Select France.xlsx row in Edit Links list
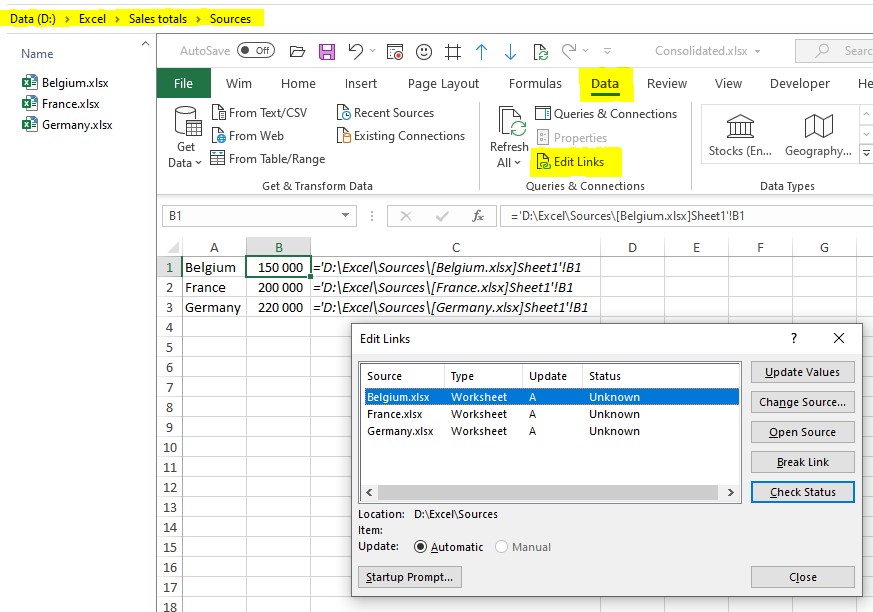Image resolution: width=873 pixels, height=612 pixels. tap(552, 414)
